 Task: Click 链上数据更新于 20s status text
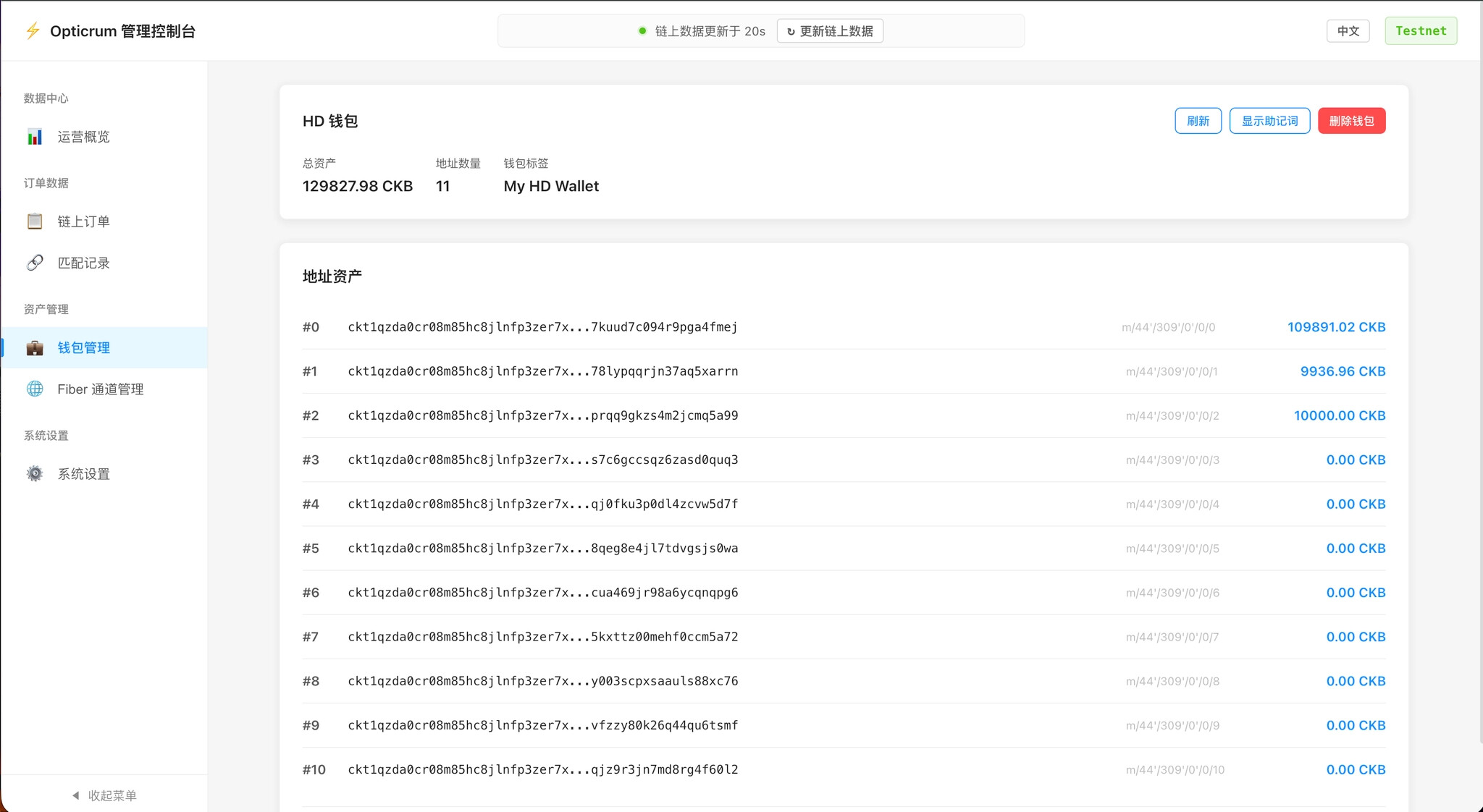710,31
